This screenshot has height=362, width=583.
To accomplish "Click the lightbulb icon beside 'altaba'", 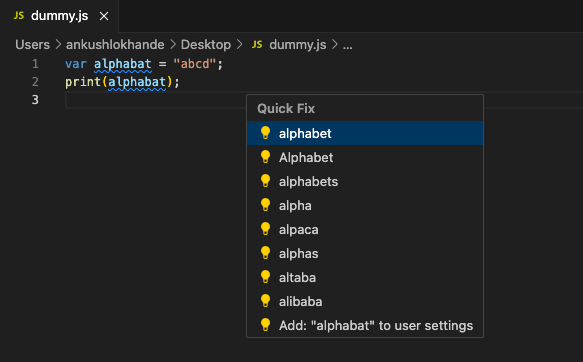I will (265, 277).
